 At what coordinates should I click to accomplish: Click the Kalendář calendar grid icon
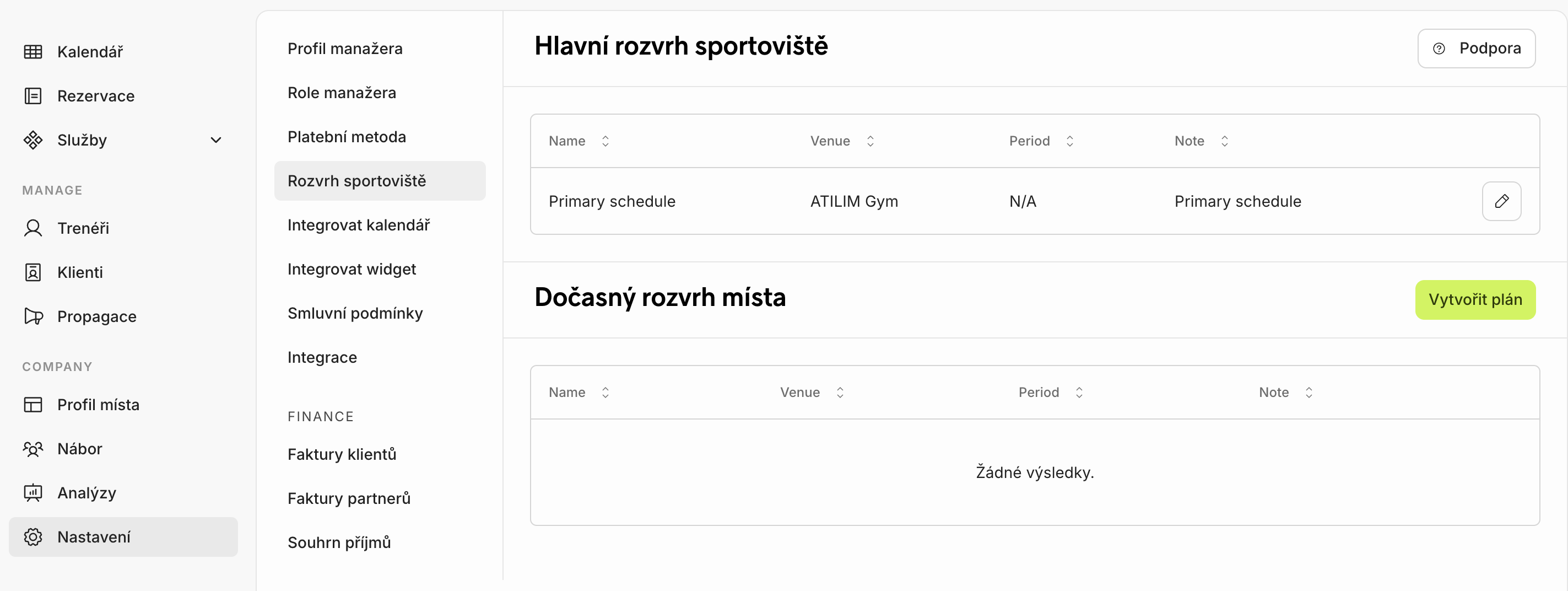(33, 52)
